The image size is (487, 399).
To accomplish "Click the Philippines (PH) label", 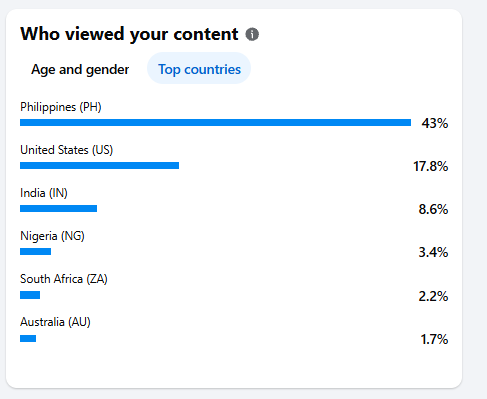I will pos(61,107).
